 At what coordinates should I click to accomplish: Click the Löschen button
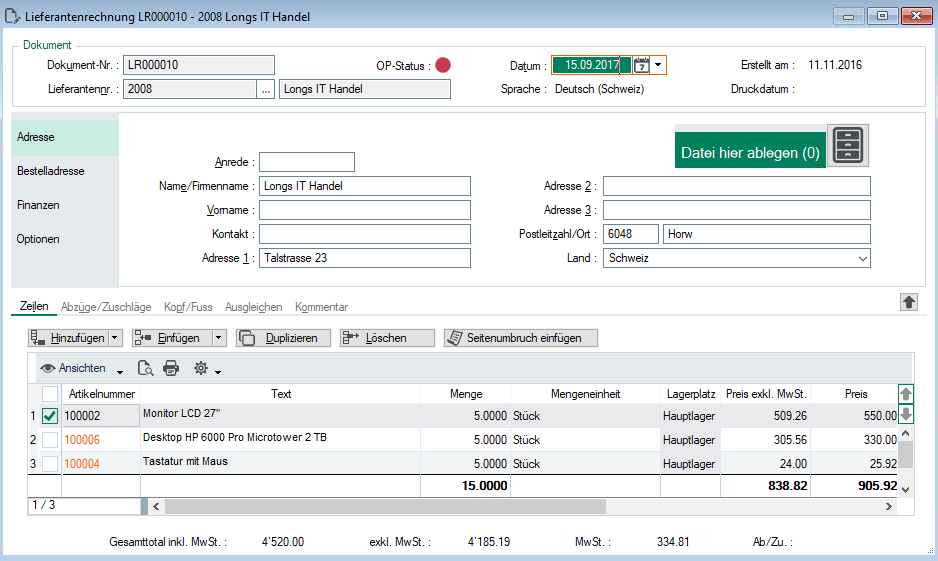coord(387,338)
